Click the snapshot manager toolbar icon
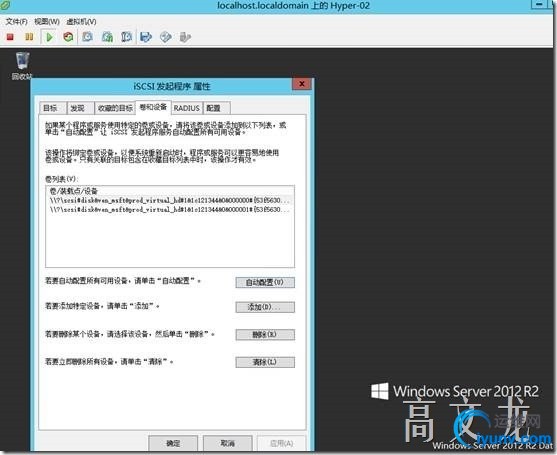557x455 pixels. pyautogui.click(x=126, y=37)
